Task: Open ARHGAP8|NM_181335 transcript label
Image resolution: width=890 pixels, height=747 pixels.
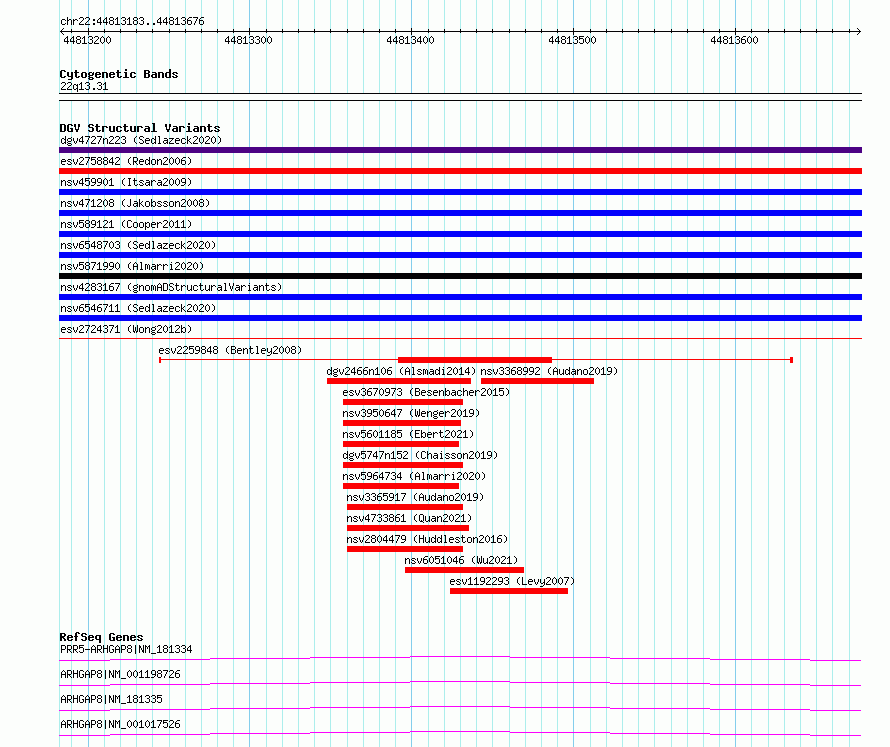Action: (111, 699)
